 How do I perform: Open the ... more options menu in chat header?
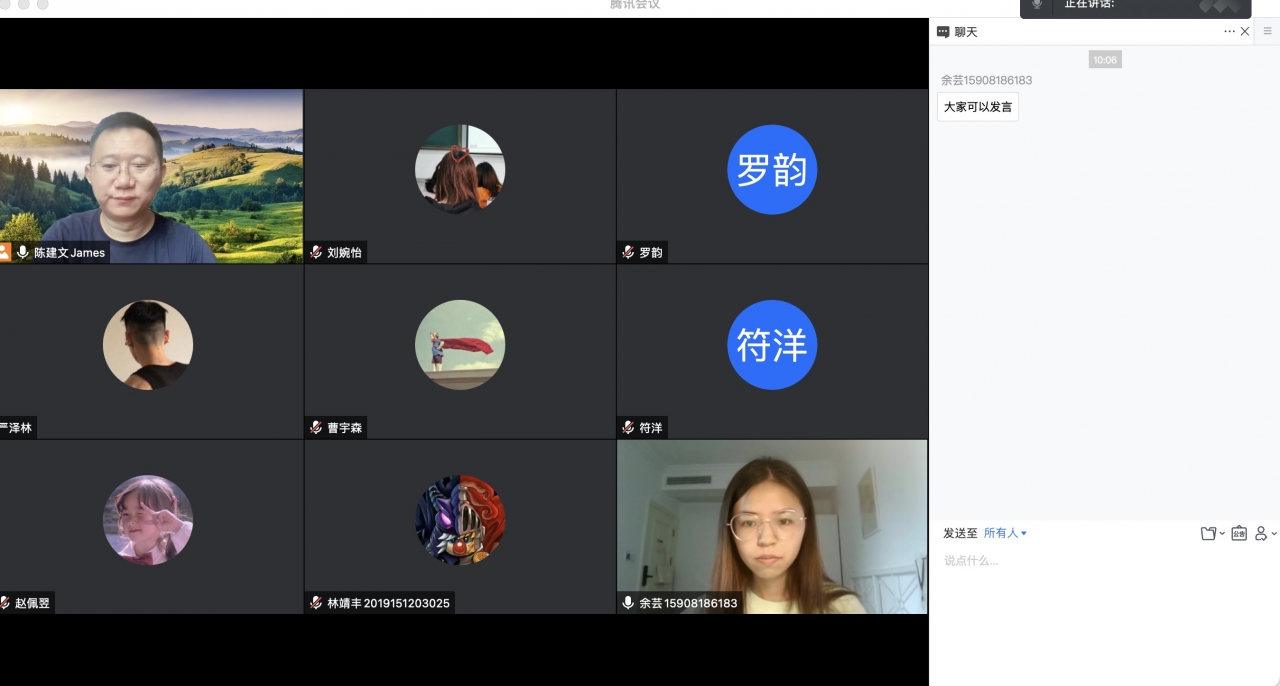point(1229,31)
